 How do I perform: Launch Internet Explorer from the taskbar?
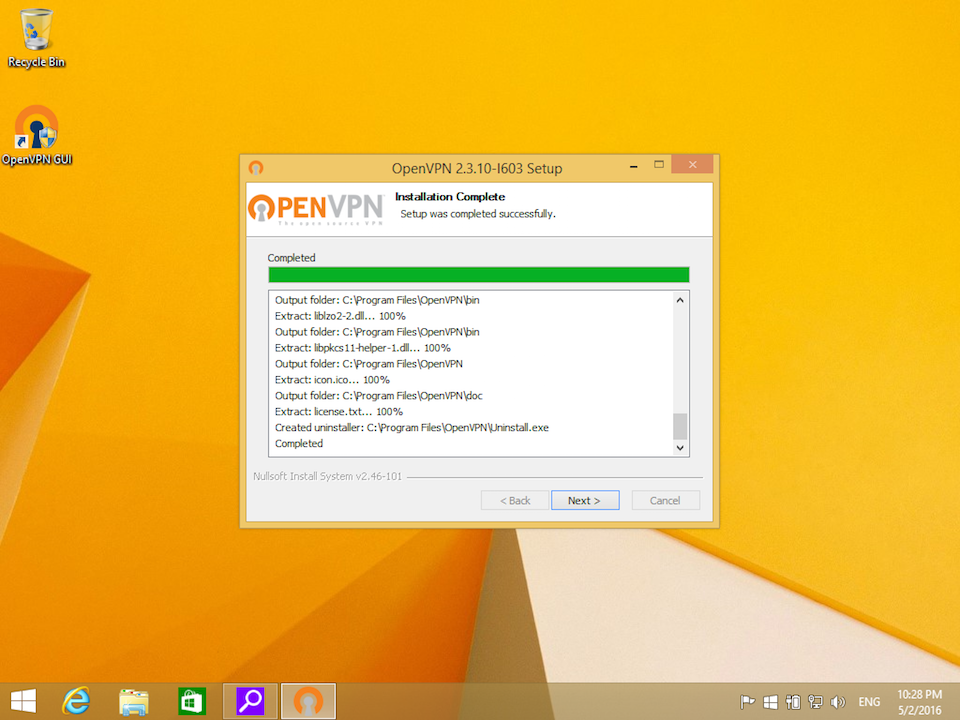click(77, 701)
